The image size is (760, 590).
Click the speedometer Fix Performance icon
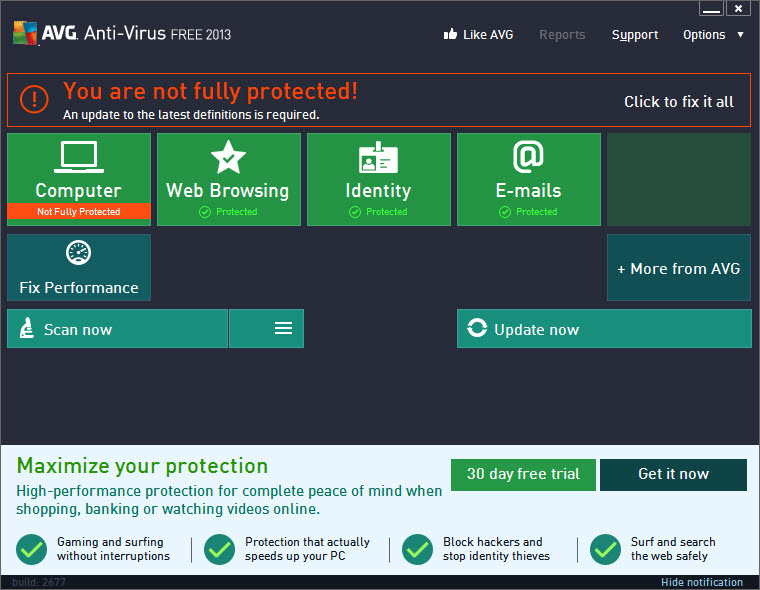tap(79, 253)
